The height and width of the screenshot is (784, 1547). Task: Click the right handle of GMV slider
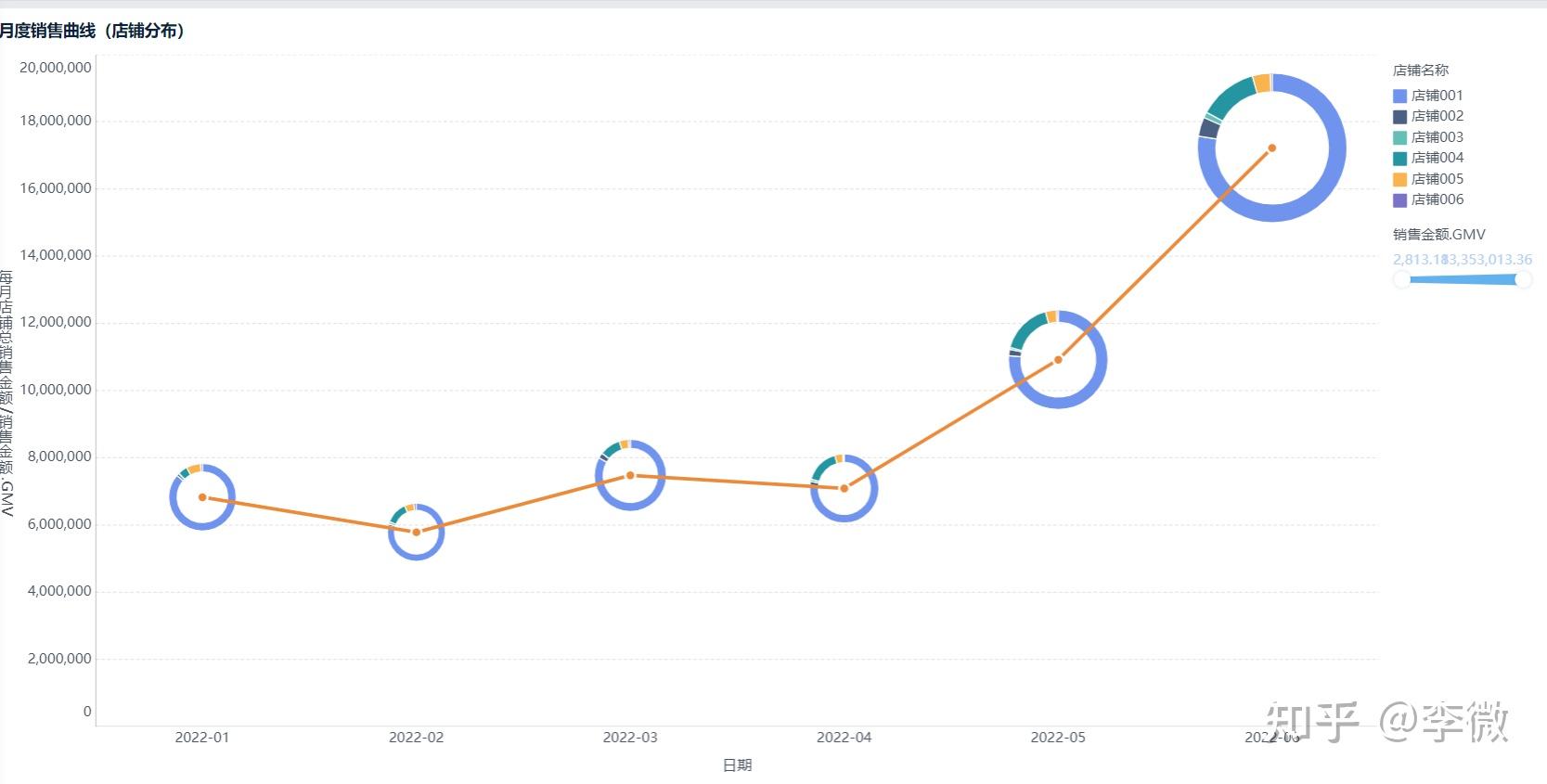(1523, 279)
